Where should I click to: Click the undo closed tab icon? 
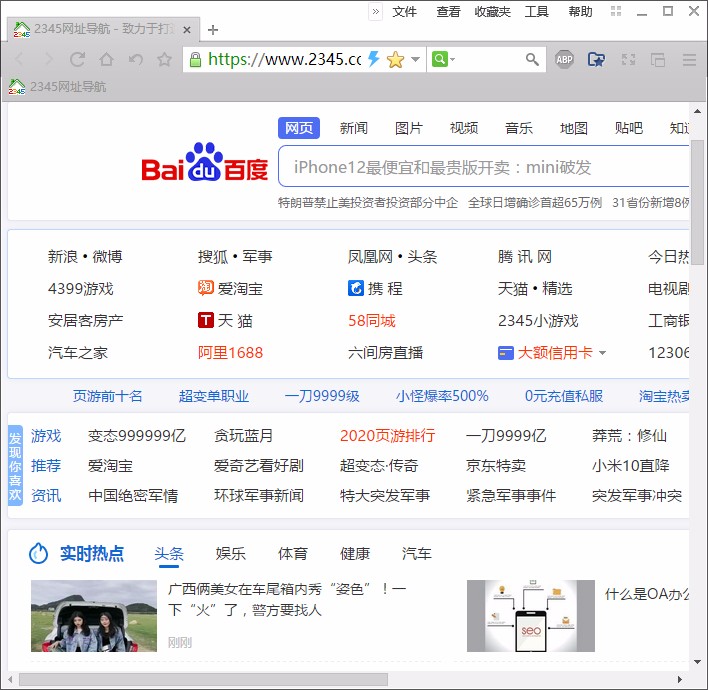click(x=135, y=59)
